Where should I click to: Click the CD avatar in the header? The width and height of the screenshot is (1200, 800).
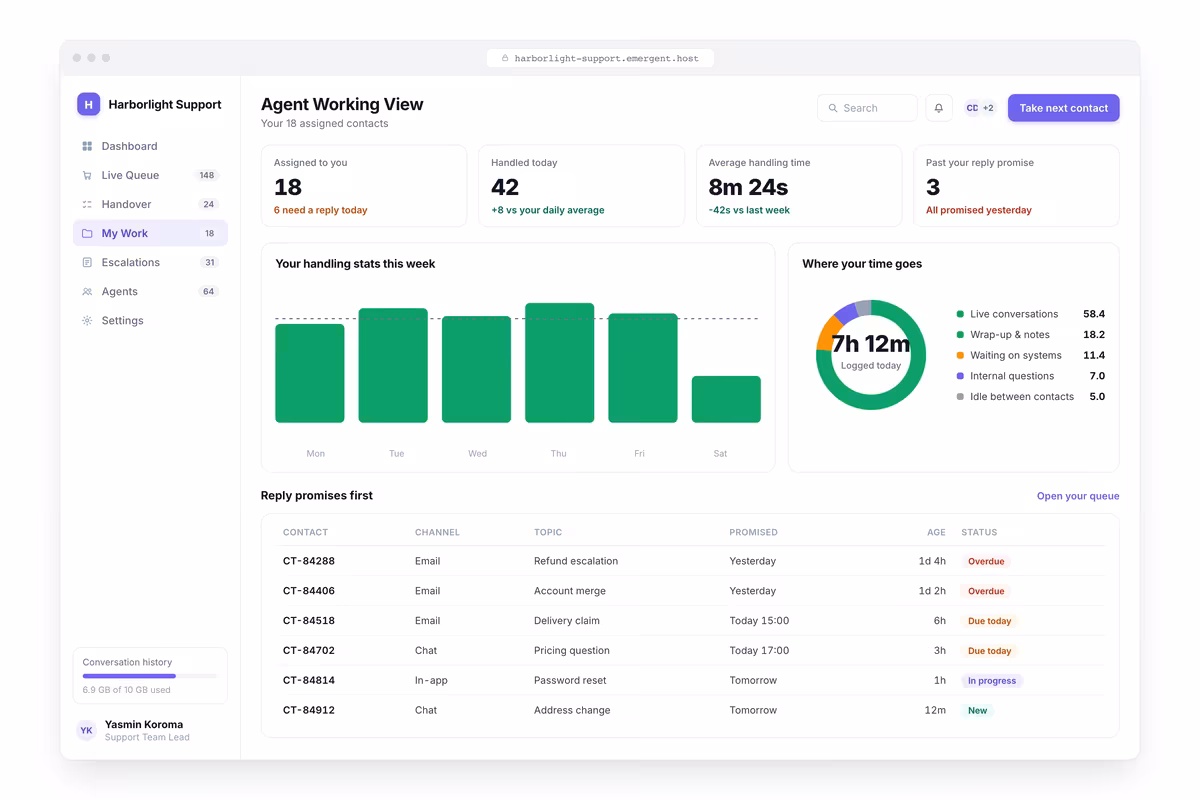pos(972,108)
